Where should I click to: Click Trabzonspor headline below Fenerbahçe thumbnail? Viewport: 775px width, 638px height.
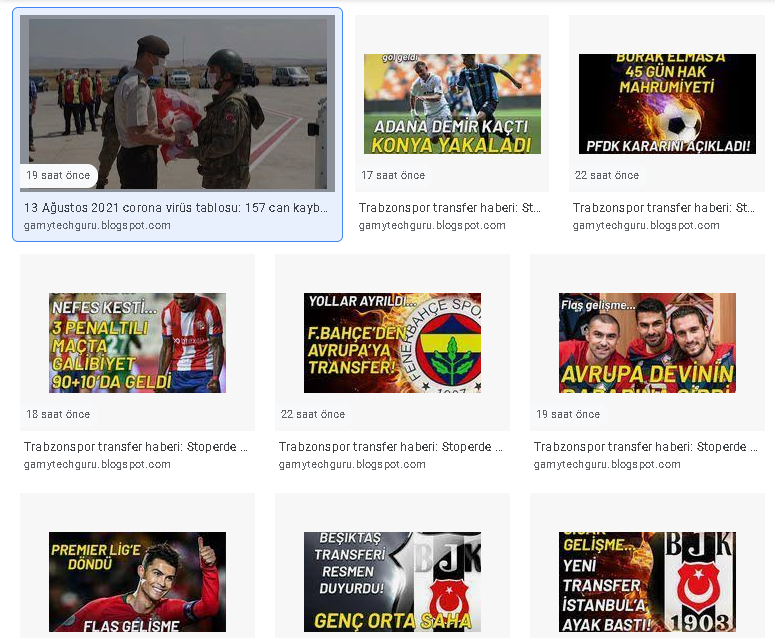coord(391,447)
